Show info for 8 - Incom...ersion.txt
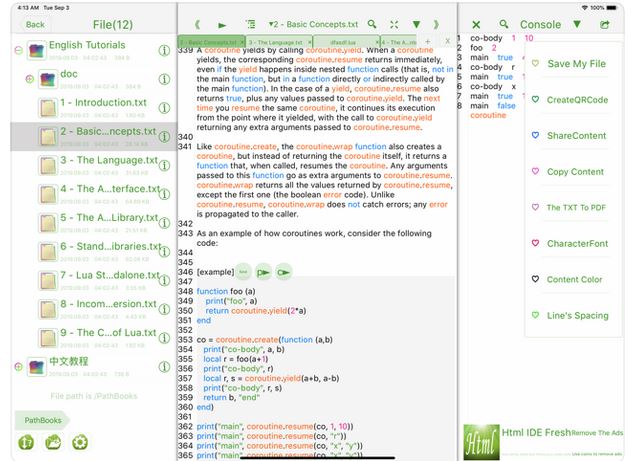Viewport: 635px width, 461px height. [x=164, y=309]
